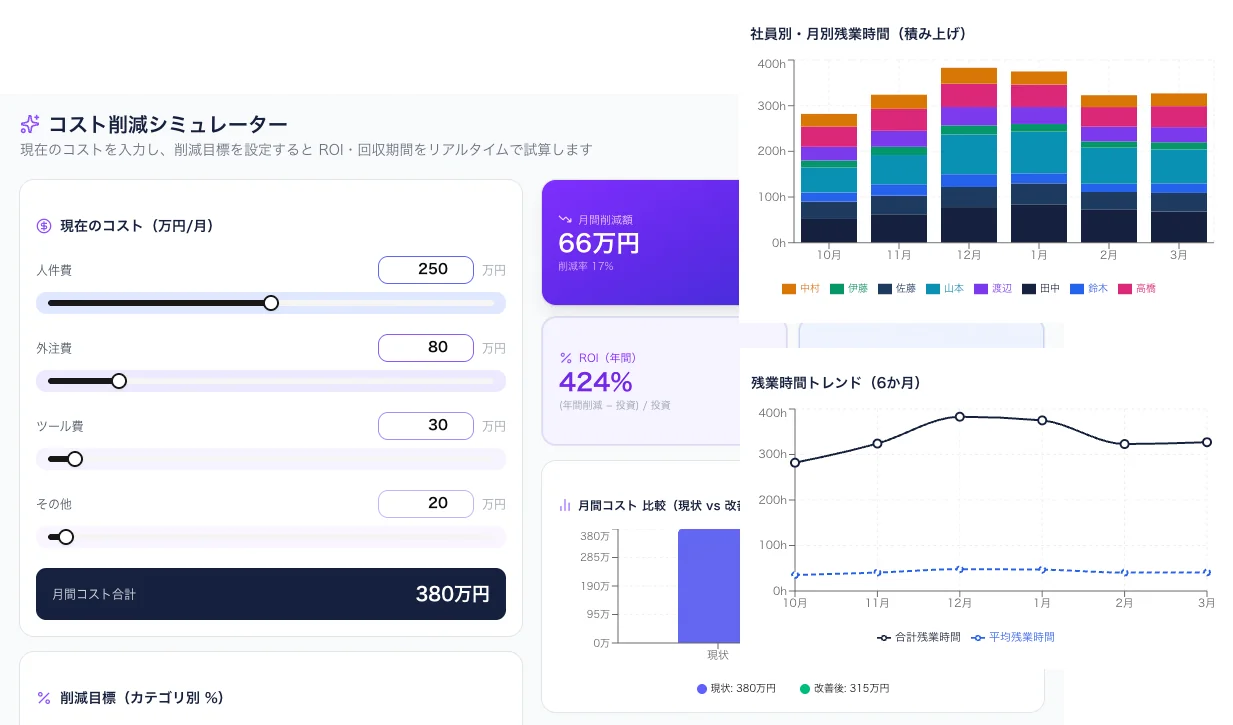Click the 現状 bar in monthly cost chart

(x=708, y=586)
